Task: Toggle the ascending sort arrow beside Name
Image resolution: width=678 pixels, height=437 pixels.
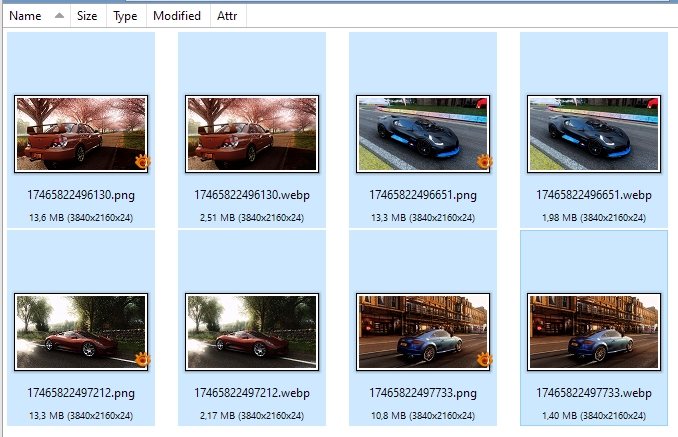Action: [59, 16]
